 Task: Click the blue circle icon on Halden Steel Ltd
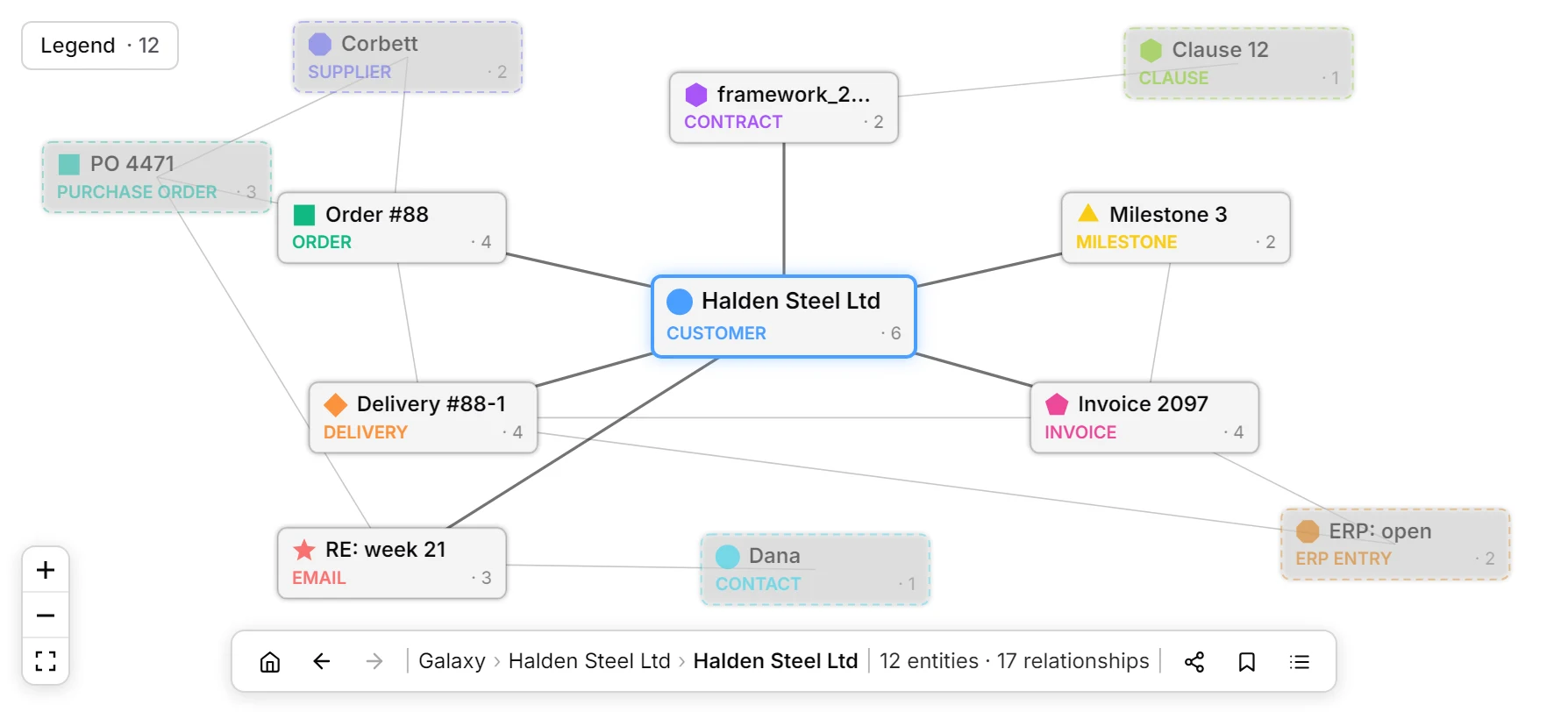pyautogui.click(x=680, y=302)
